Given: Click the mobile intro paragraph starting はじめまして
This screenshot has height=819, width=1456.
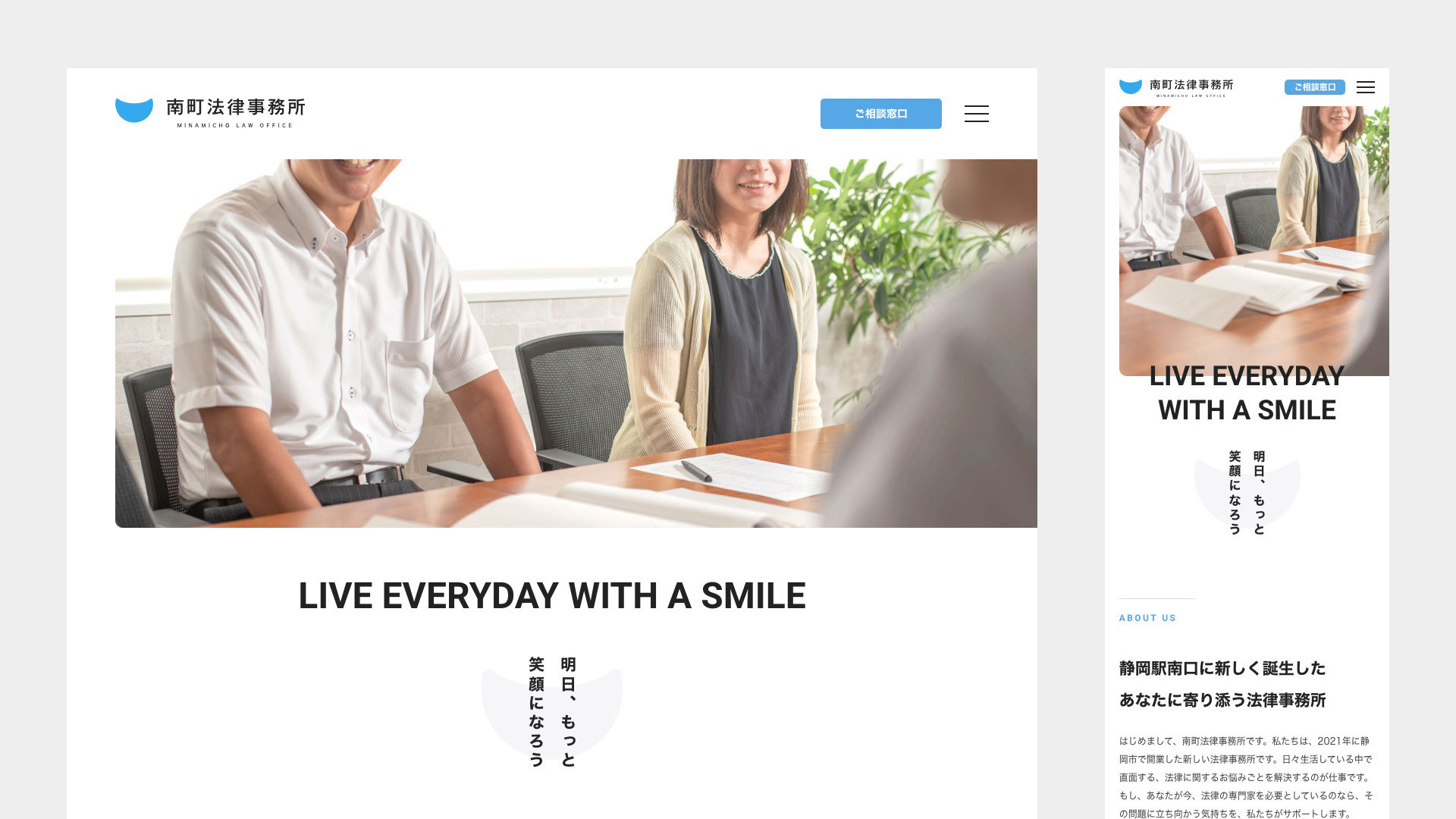Looking at the screenshot, I should [x=1246, y=777].
